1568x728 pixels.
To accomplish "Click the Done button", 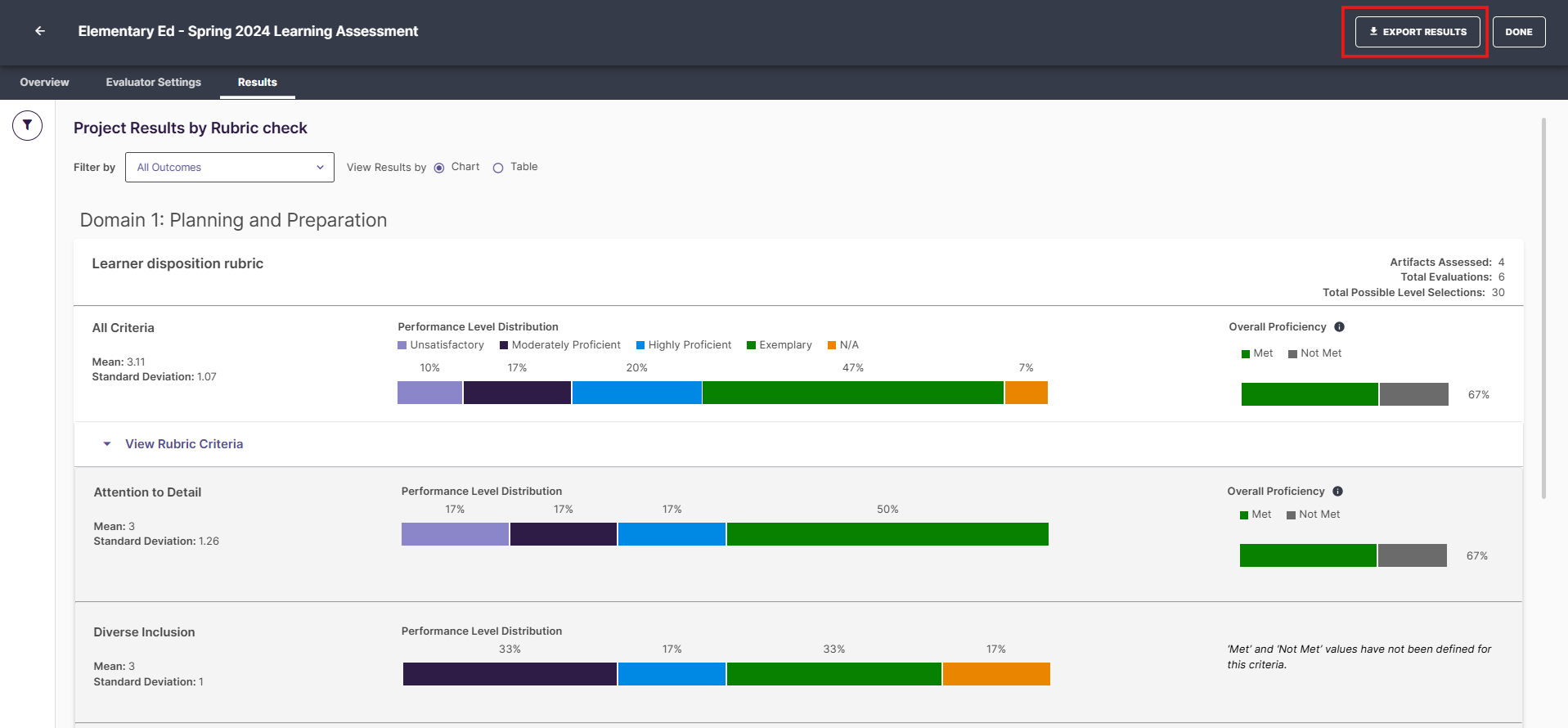I will 1519,32.
